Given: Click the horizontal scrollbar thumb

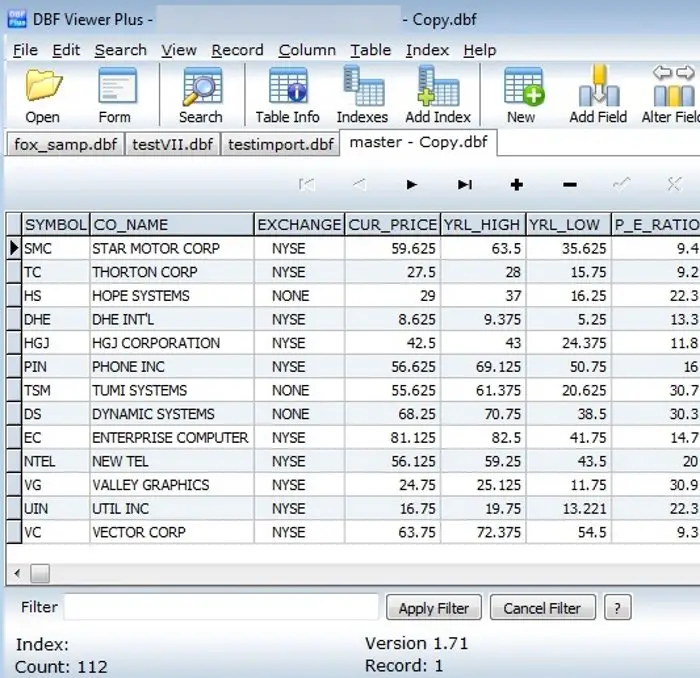Looking at the screenshot, I should (x=40, y=574).
